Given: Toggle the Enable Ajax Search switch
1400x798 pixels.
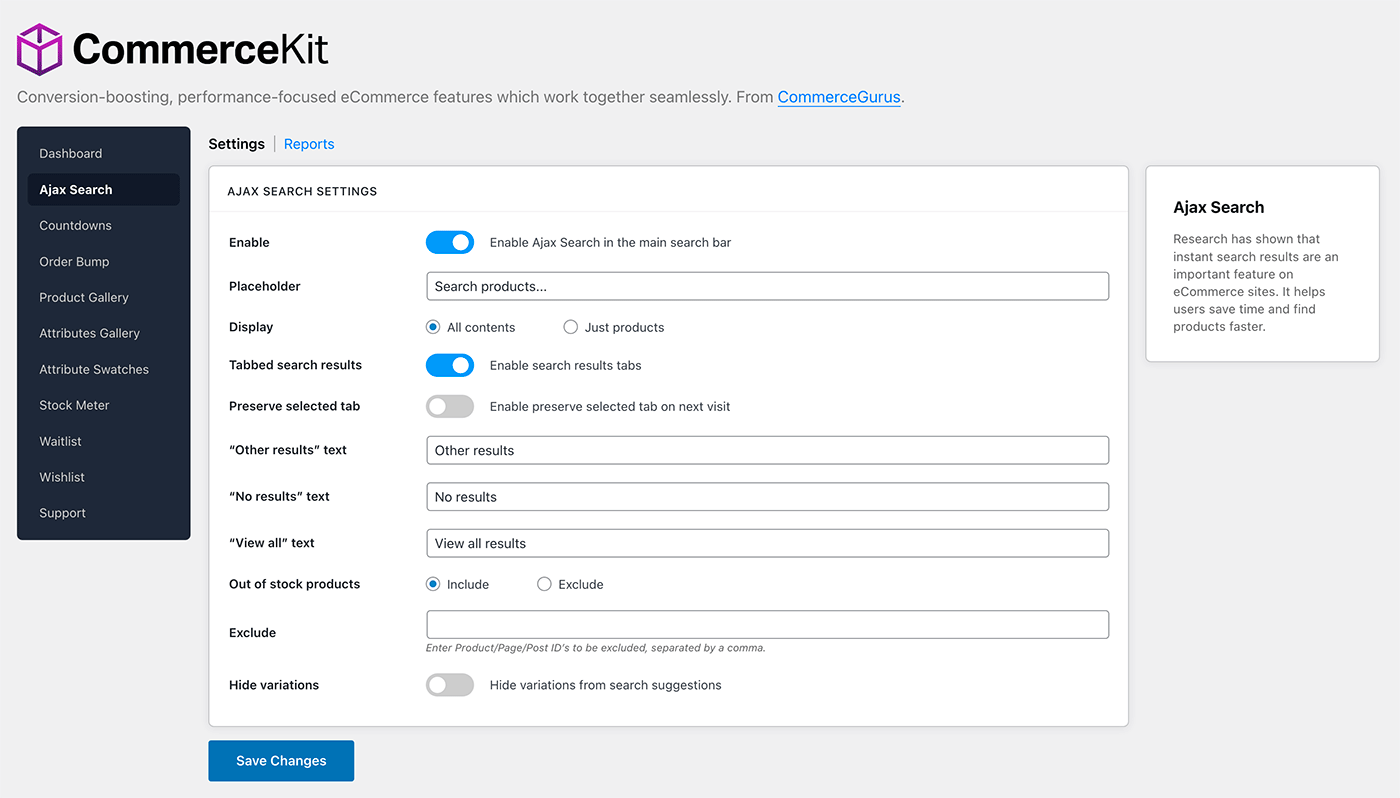Looking at the screenshot, I should [450, 242].
